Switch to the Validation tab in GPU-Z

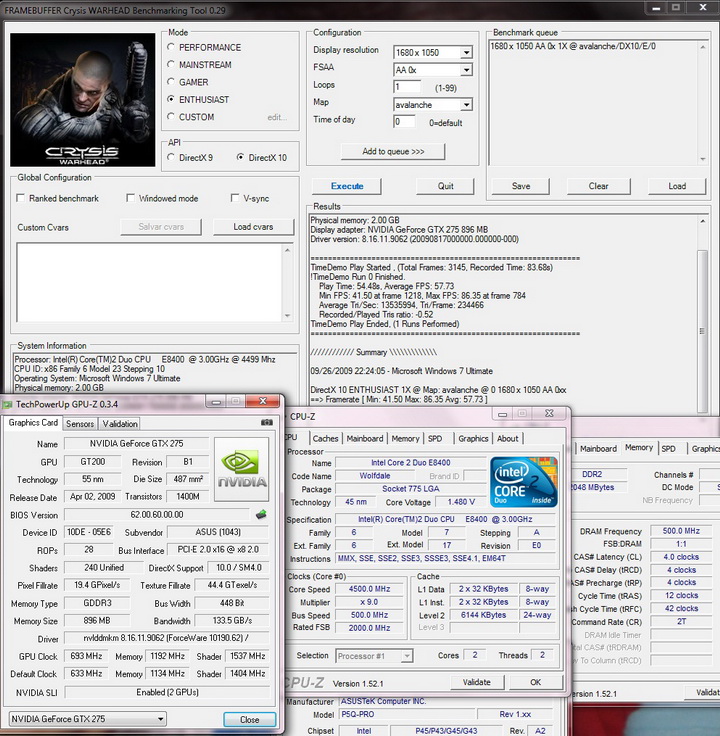[120, 424]
